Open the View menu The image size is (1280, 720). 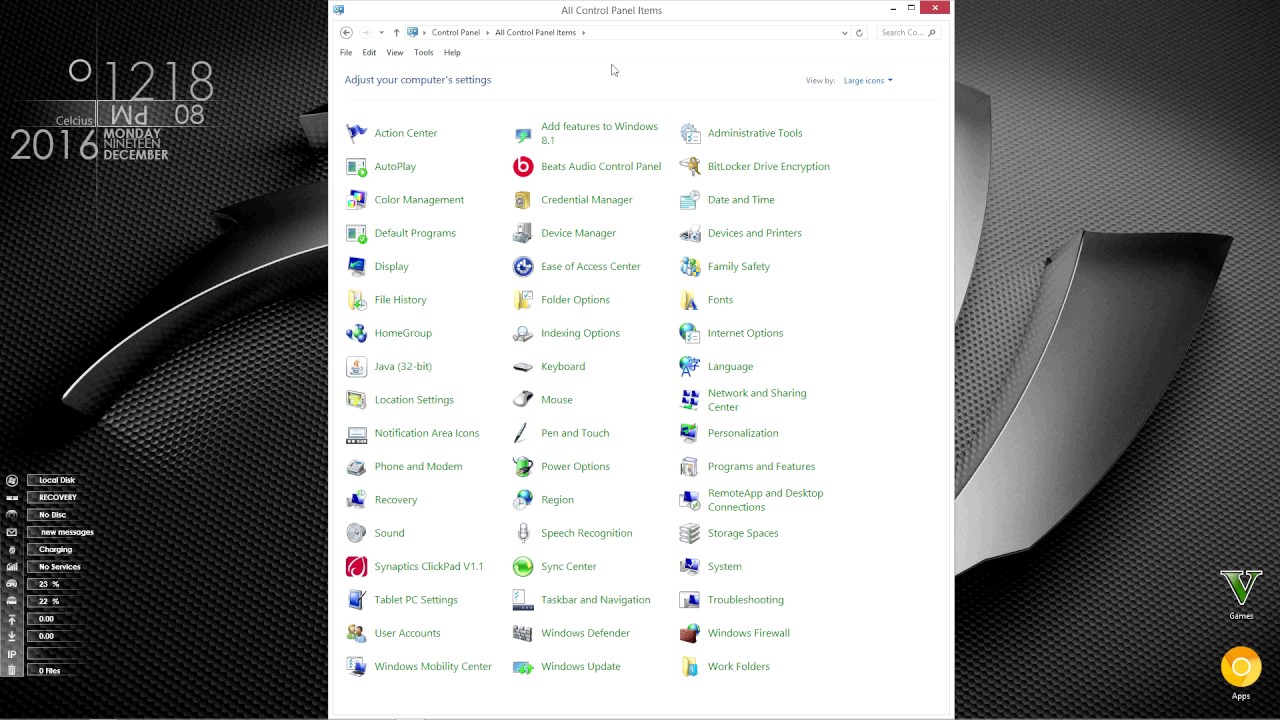(395, 52)
